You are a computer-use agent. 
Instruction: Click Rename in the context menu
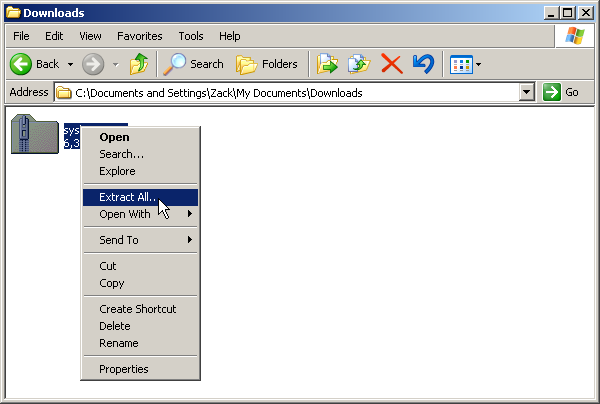pyautogui.click(x=140, y=343)
